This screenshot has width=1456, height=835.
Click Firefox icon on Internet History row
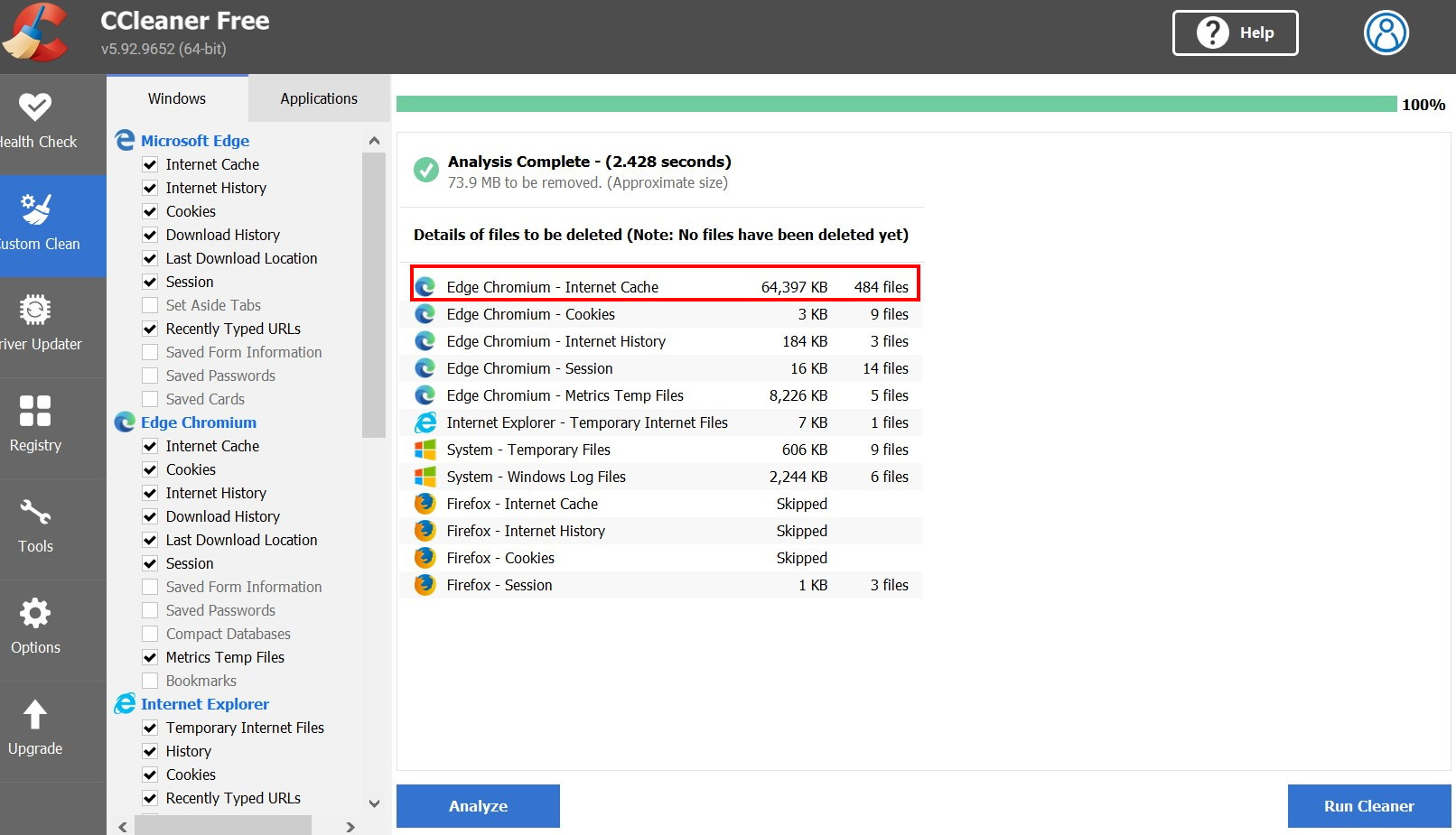click(x=425, y=531)
